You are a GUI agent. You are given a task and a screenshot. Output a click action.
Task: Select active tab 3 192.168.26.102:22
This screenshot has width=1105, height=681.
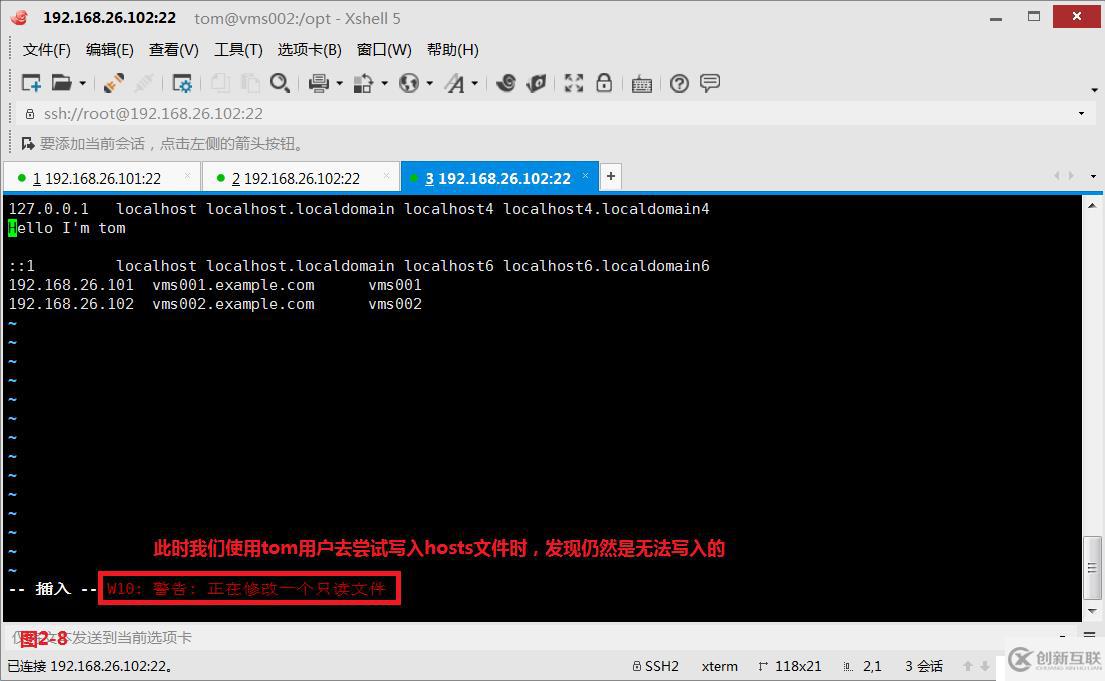498,178
